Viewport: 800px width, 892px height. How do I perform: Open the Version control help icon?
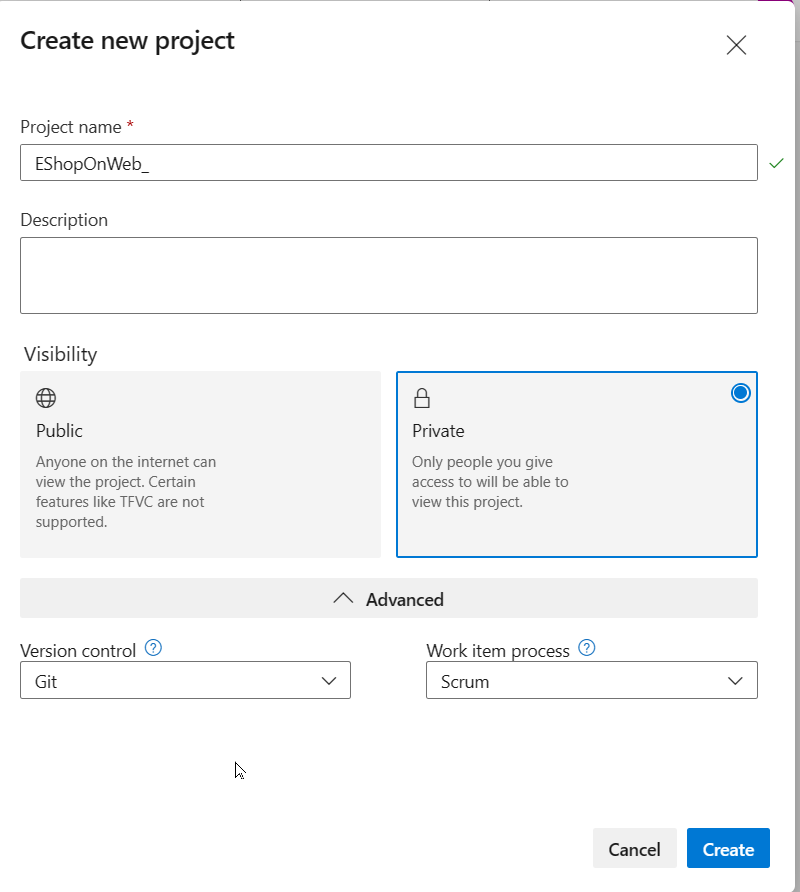[152, 648]
